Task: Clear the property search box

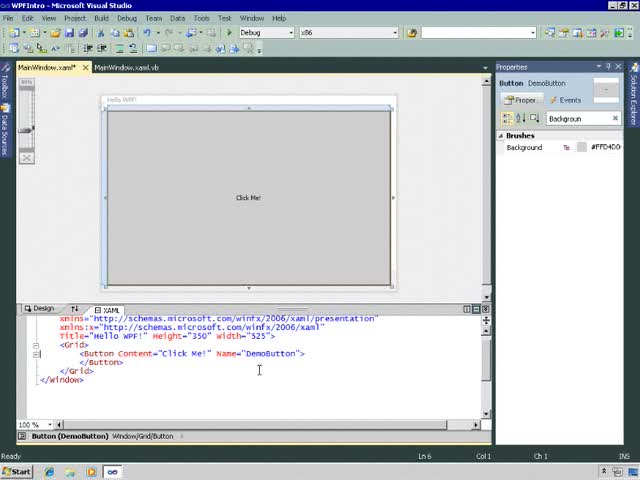Action: click(615, 118)
